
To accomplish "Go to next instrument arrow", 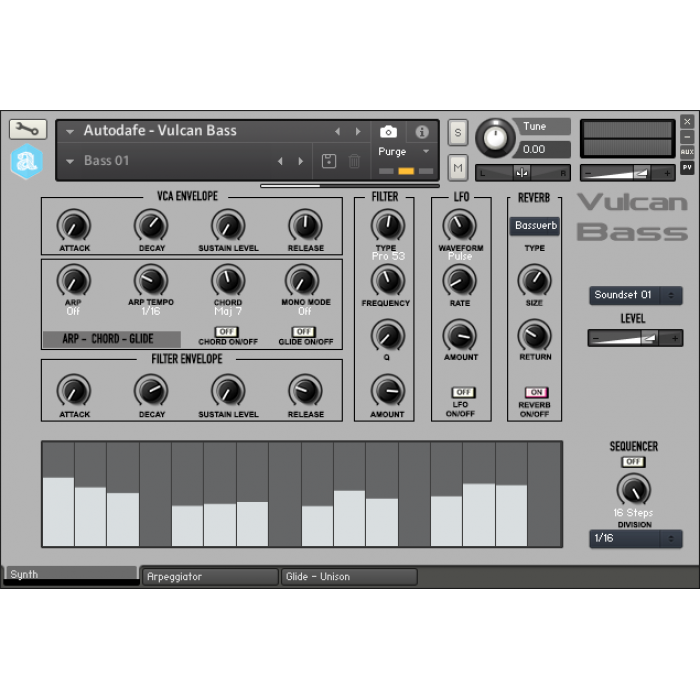I will point(358,131).
